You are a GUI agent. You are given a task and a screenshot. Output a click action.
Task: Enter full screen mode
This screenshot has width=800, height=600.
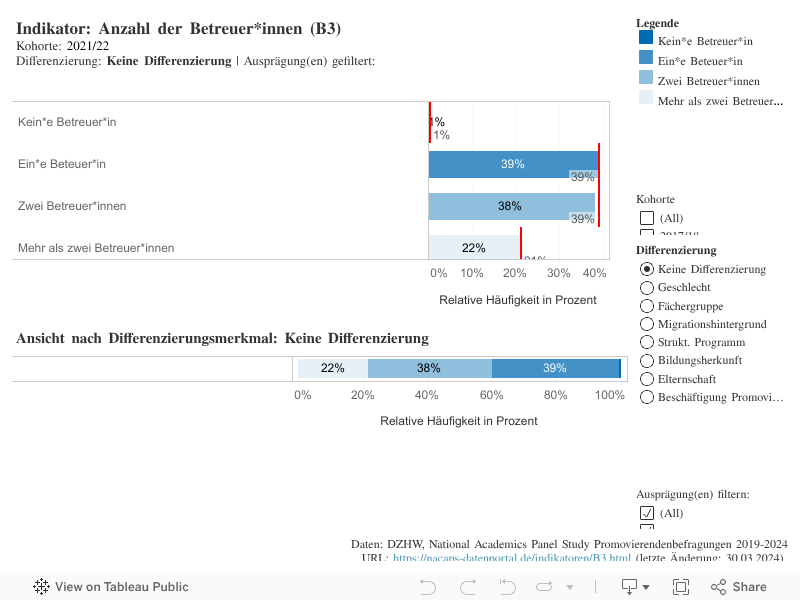(x=681, y=587)
